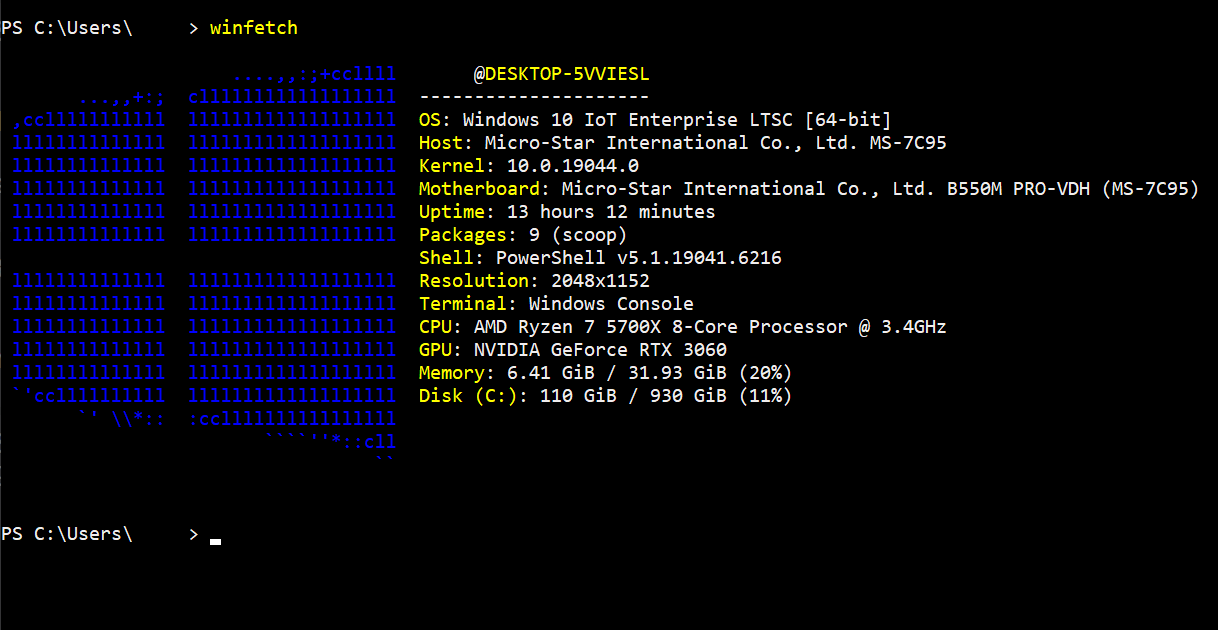The image size is (1218, 630).
Task: Click the blinking cursor at bottom prompt
Action: coord(215,541)
